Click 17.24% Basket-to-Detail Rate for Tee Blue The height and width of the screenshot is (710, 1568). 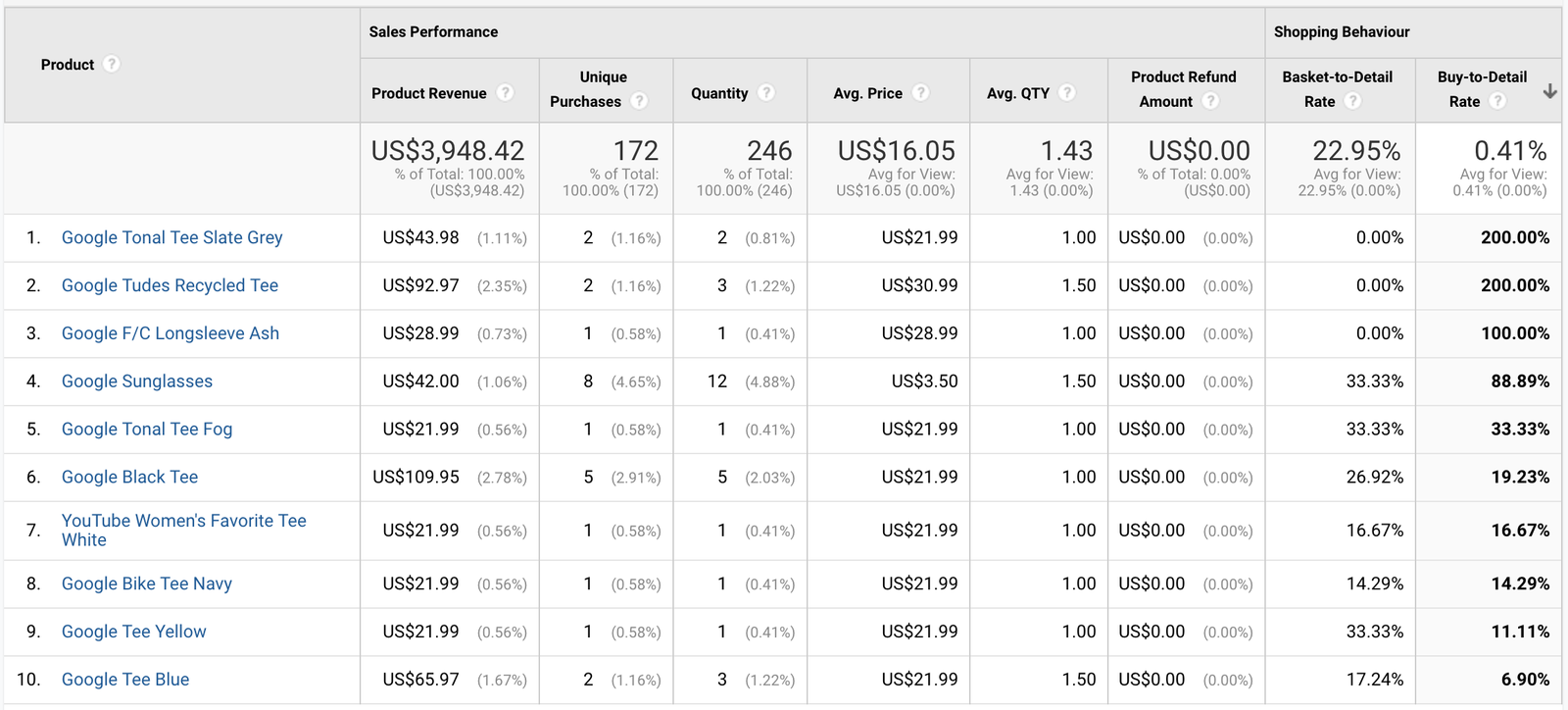pos(1375,680)
